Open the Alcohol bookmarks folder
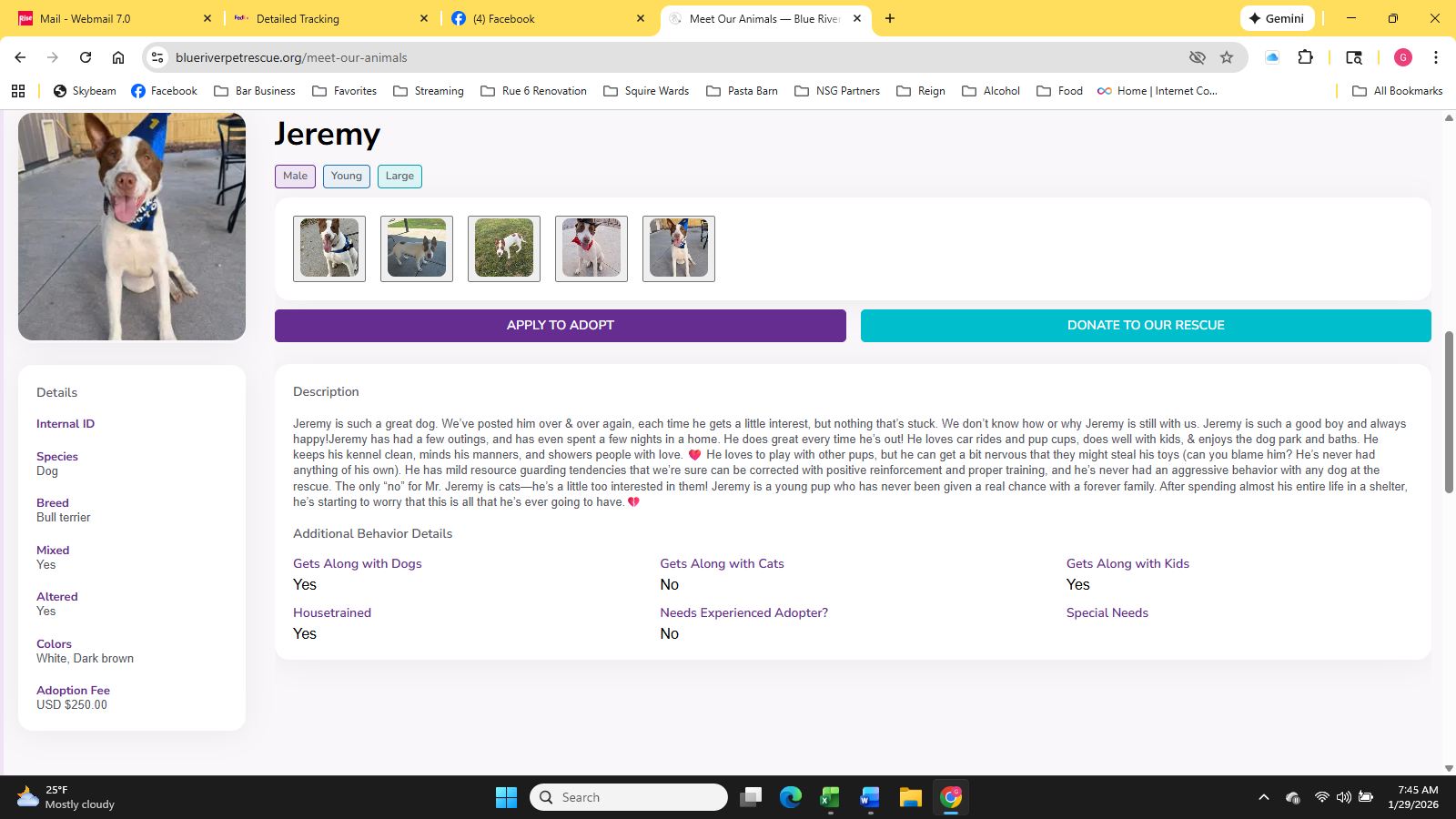Screen dimensions: 1456x819 [991, 91]
